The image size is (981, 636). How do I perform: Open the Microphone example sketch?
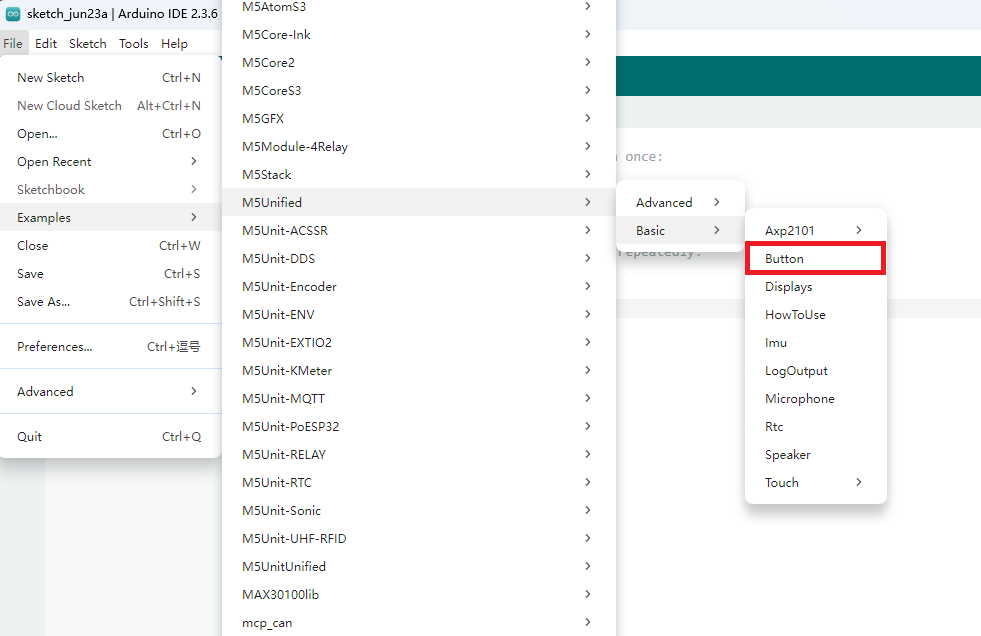click(x=816, y=398)
